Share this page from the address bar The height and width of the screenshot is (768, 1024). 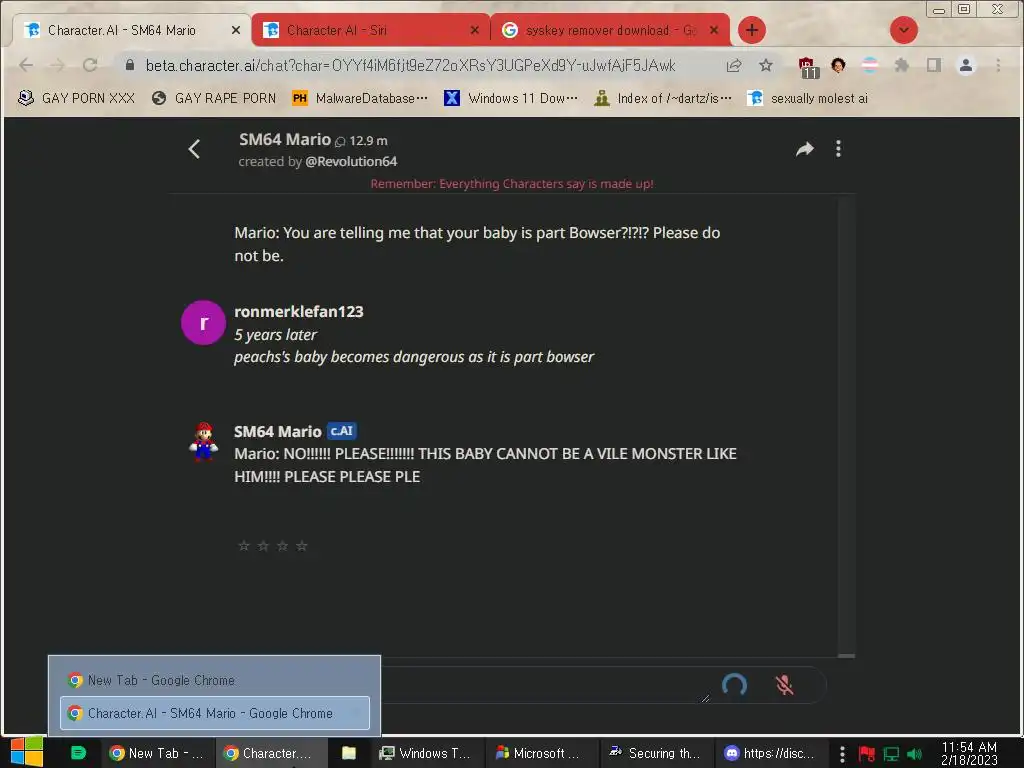734,65
